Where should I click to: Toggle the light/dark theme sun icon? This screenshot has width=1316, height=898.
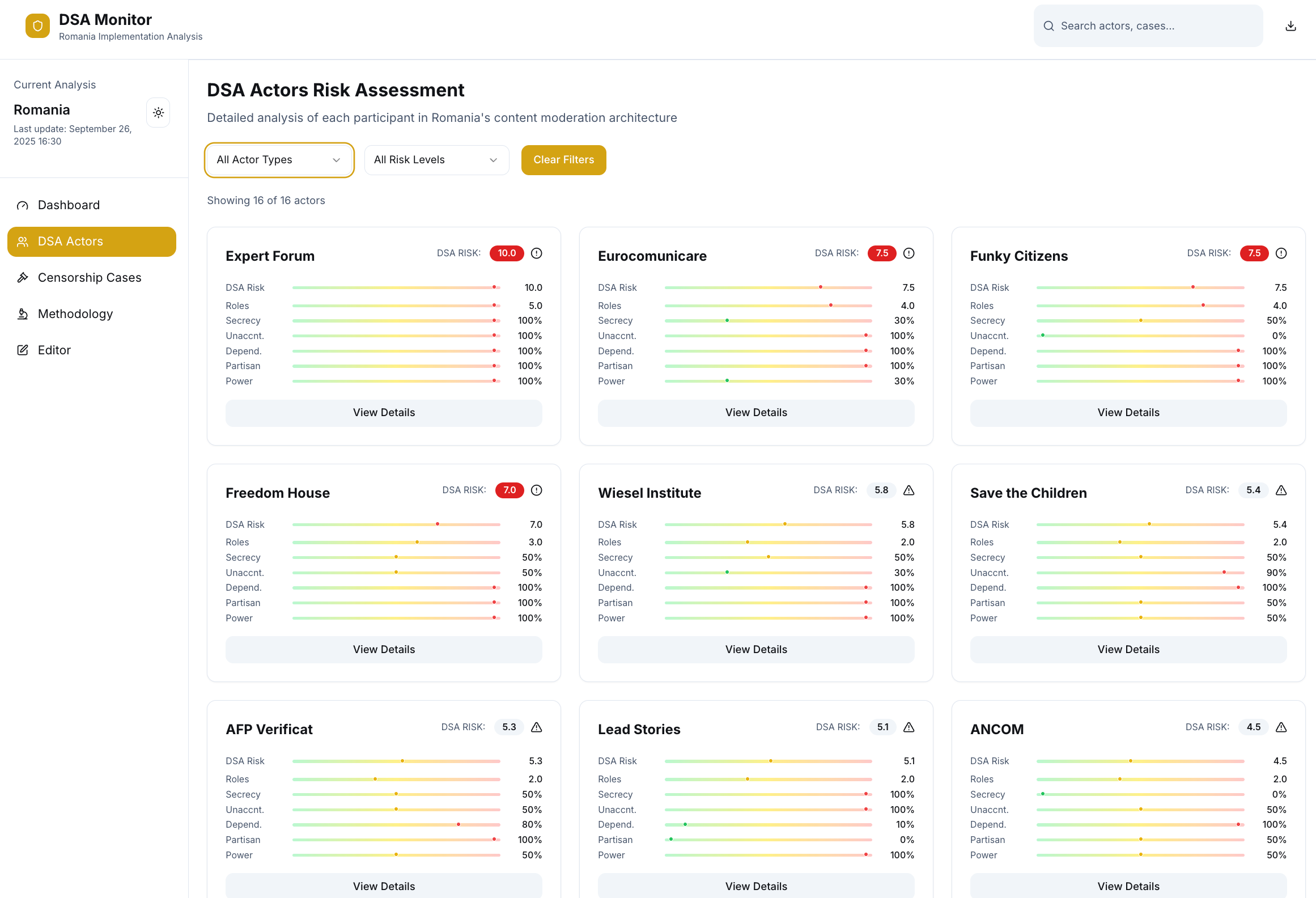159,112
